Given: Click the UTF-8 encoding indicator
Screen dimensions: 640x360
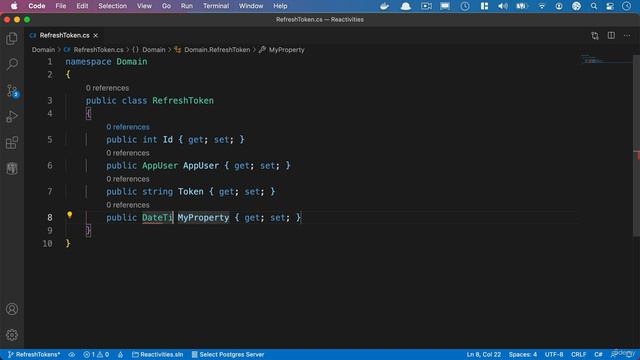Looking at the screenshot, I should 554,354.
